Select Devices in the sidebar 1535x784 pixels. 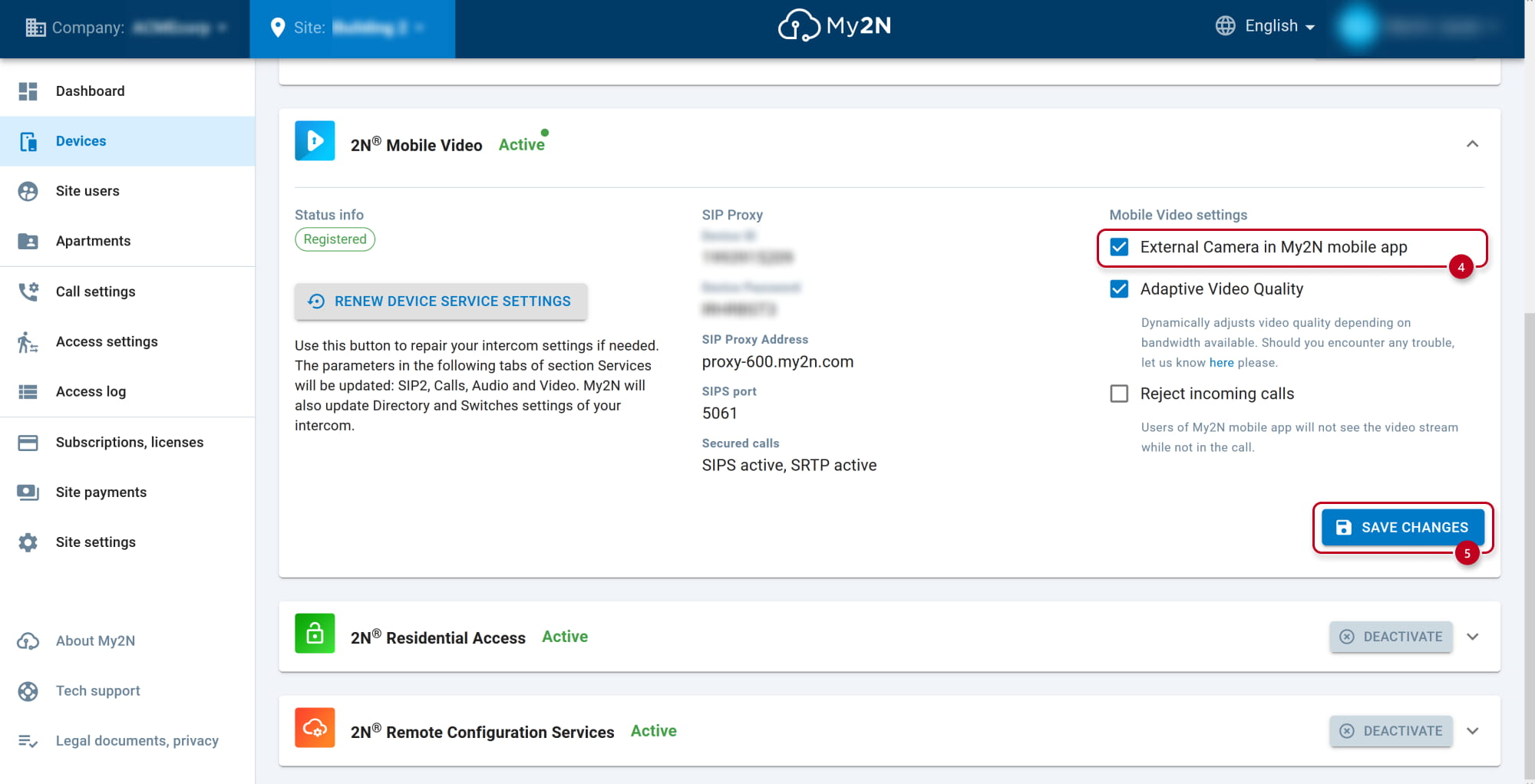[127, 141]
